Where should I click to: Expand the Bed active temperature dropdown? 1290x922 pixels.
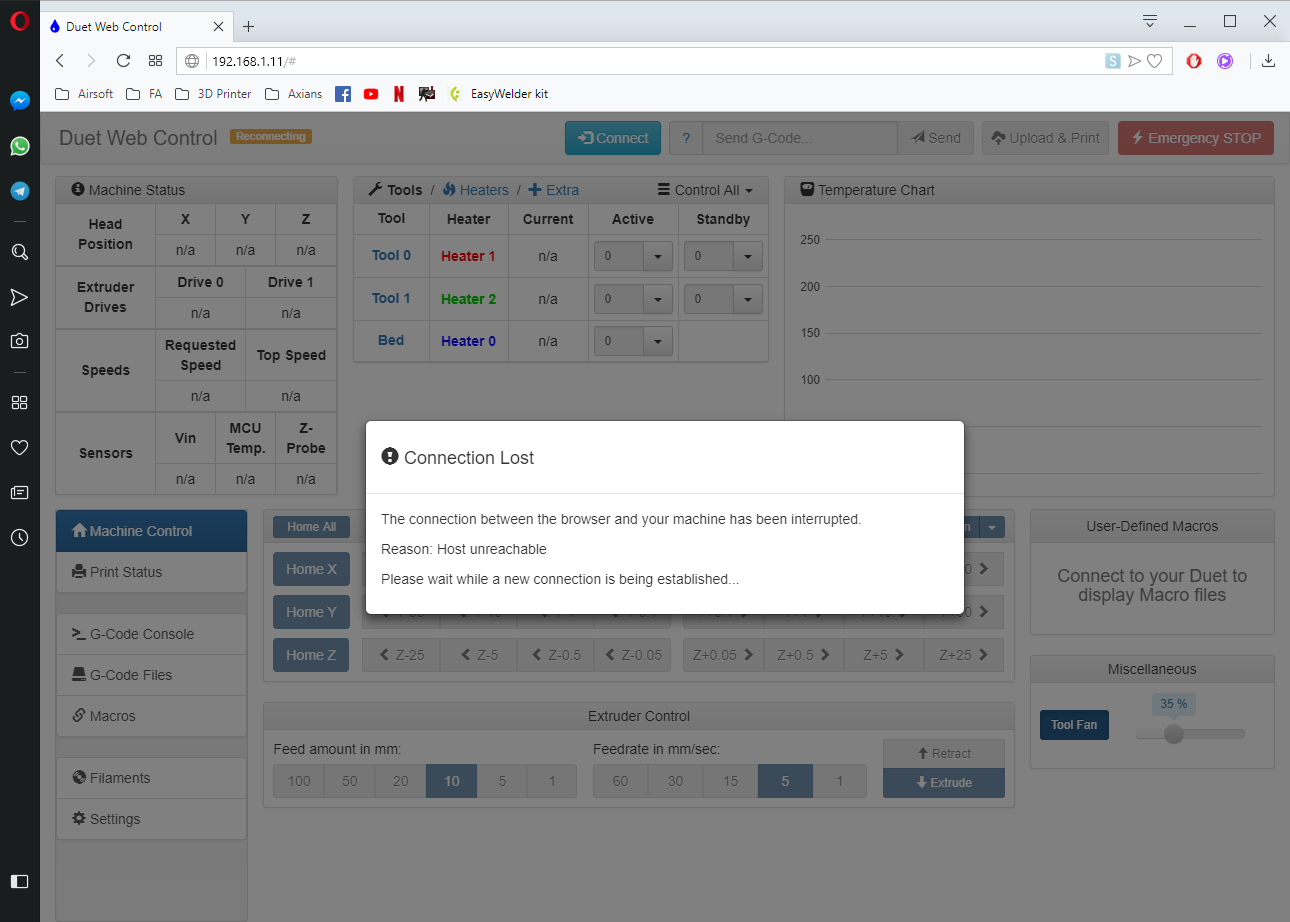point(658,341)
